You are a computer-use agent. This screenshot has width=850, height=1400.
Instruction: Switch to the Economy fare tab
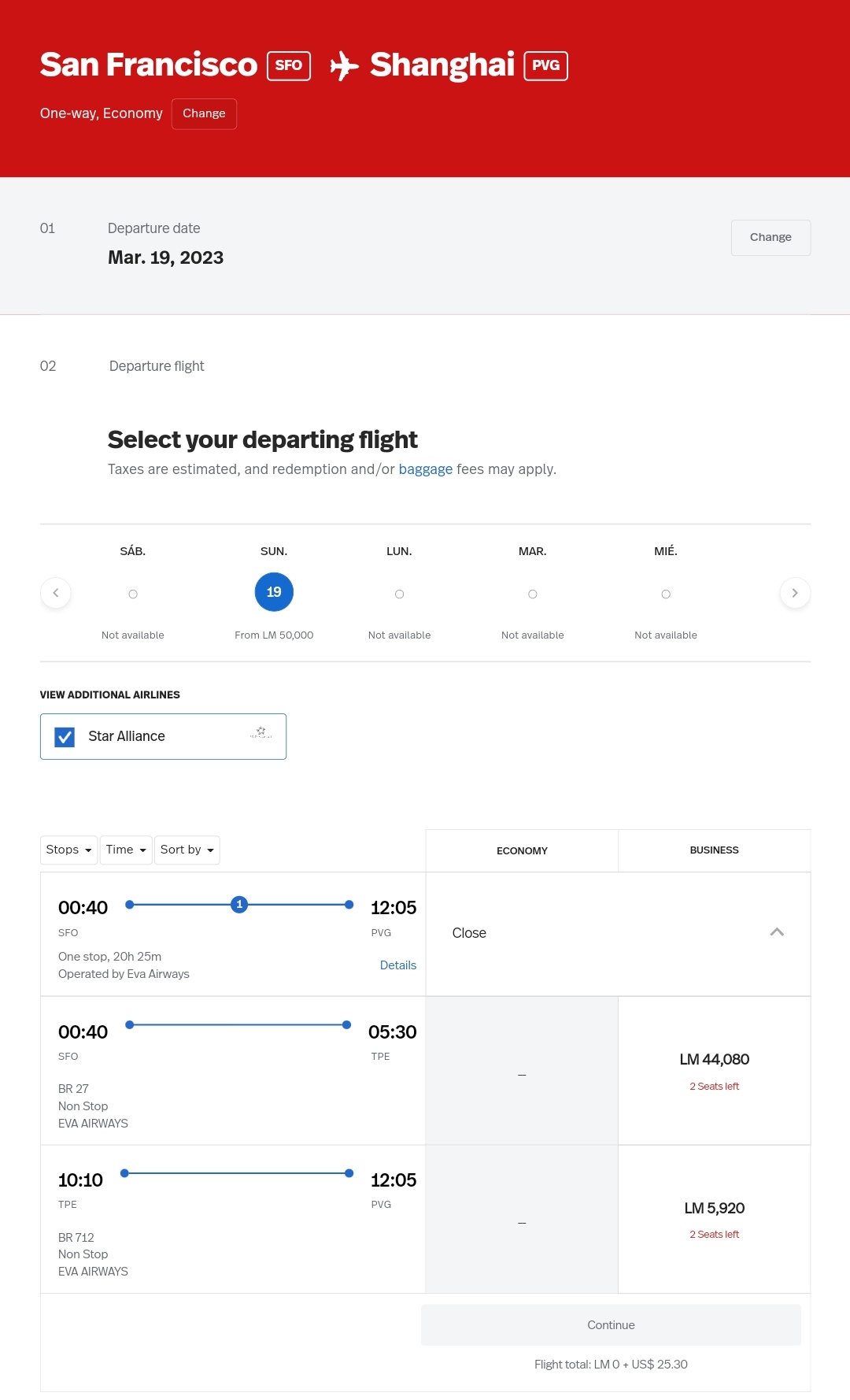click(522, 850)
